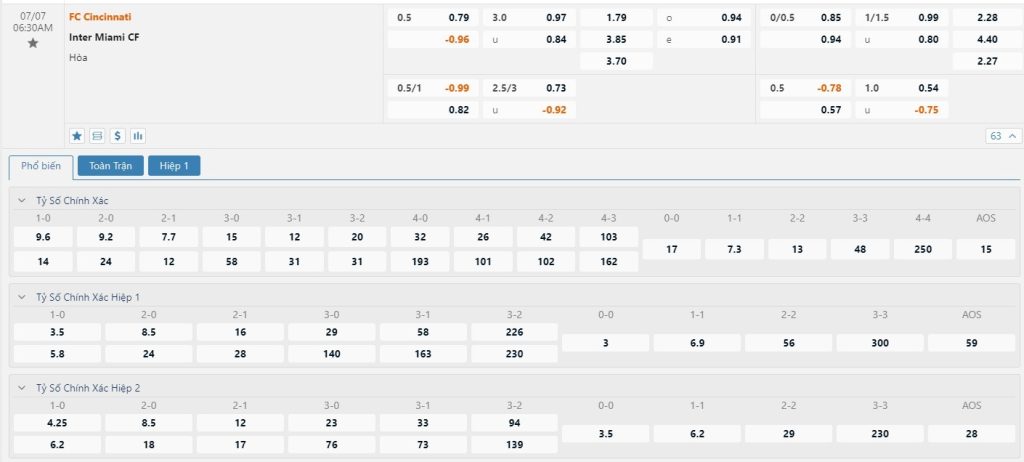
Task: Pick FC Cincinnati handicap odds 0.79
Action: (x=458, y=17)
